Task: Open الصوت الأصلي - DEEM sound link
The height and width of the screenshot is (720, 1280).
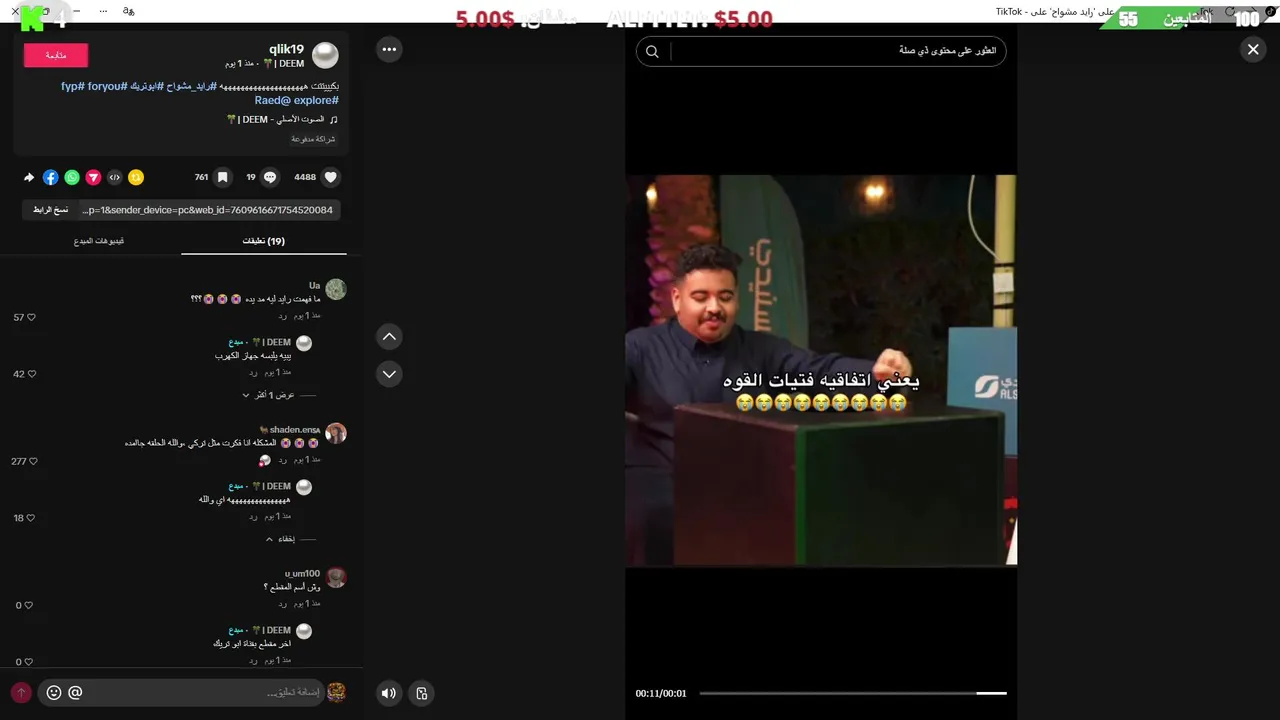Action: tap(275, 119)
